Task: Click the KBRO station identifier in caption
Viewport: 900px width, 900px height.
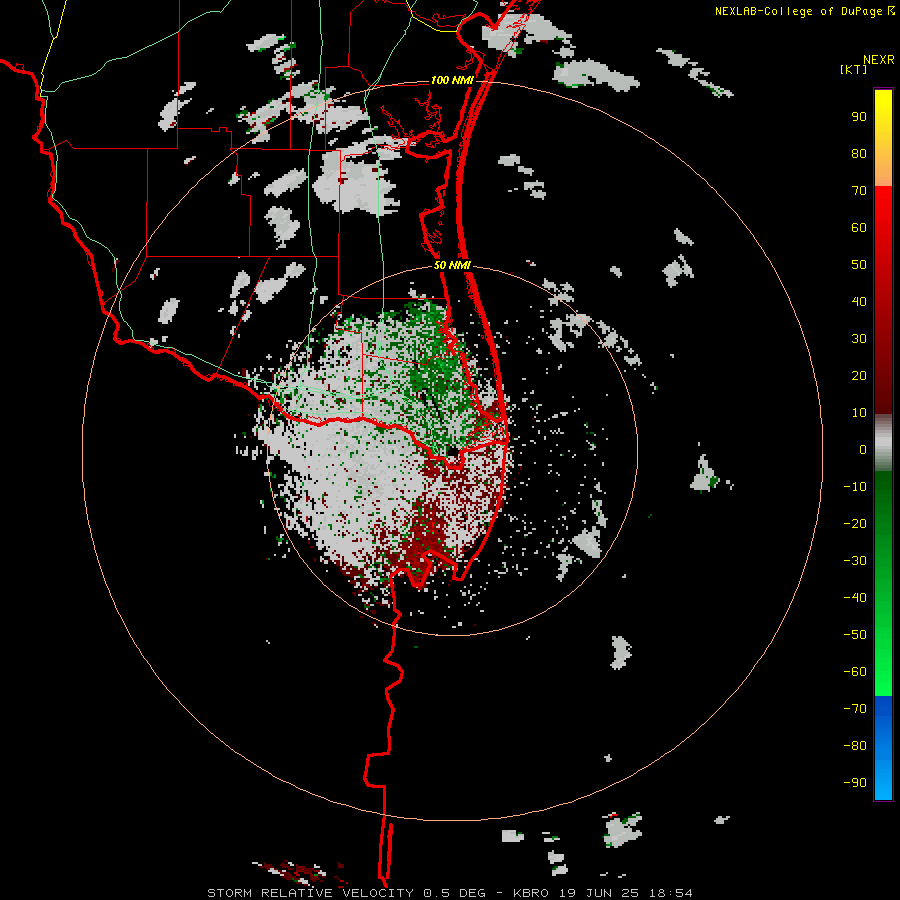Action: coord(531,893)
